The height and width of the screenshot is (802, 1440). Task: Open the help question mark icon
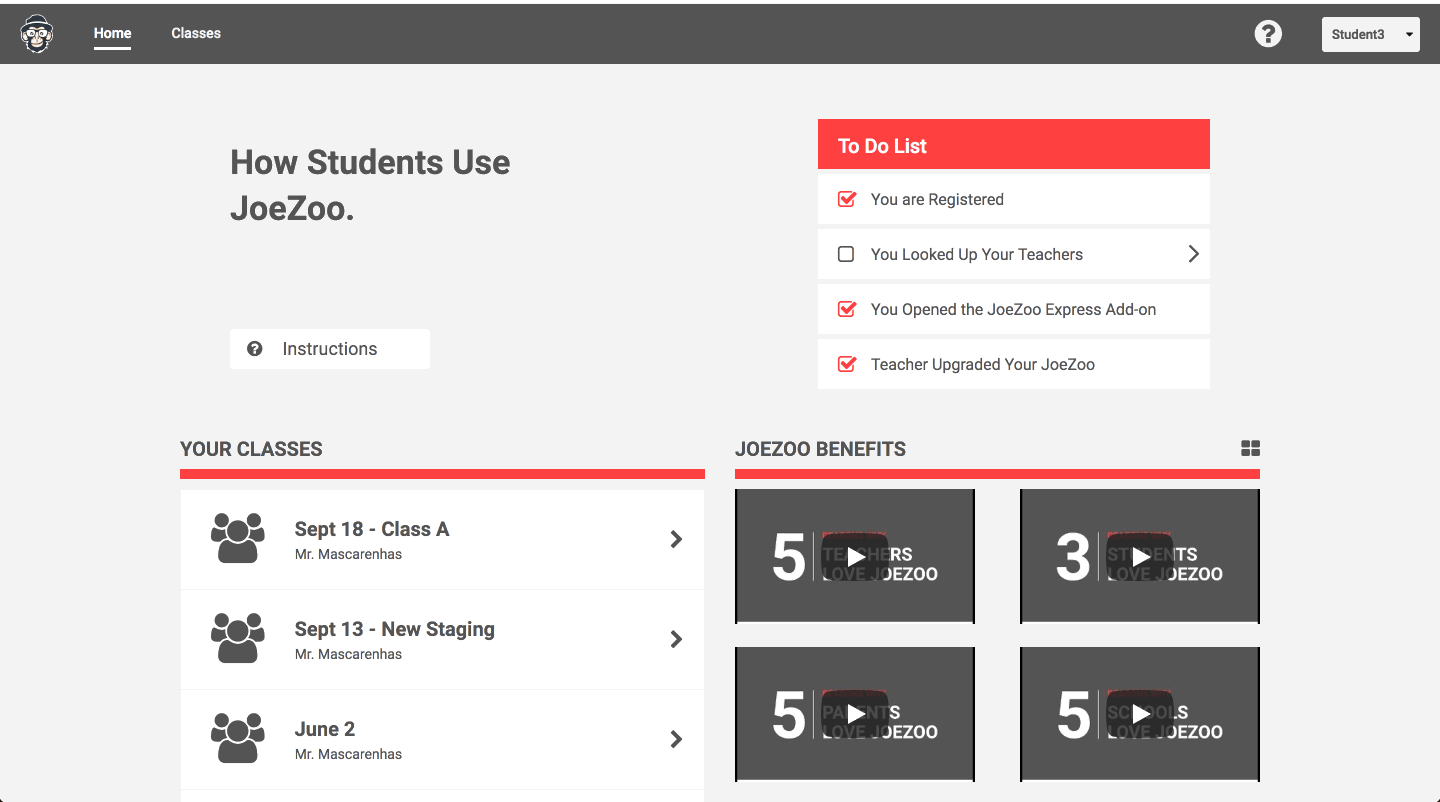(1268, 34)
